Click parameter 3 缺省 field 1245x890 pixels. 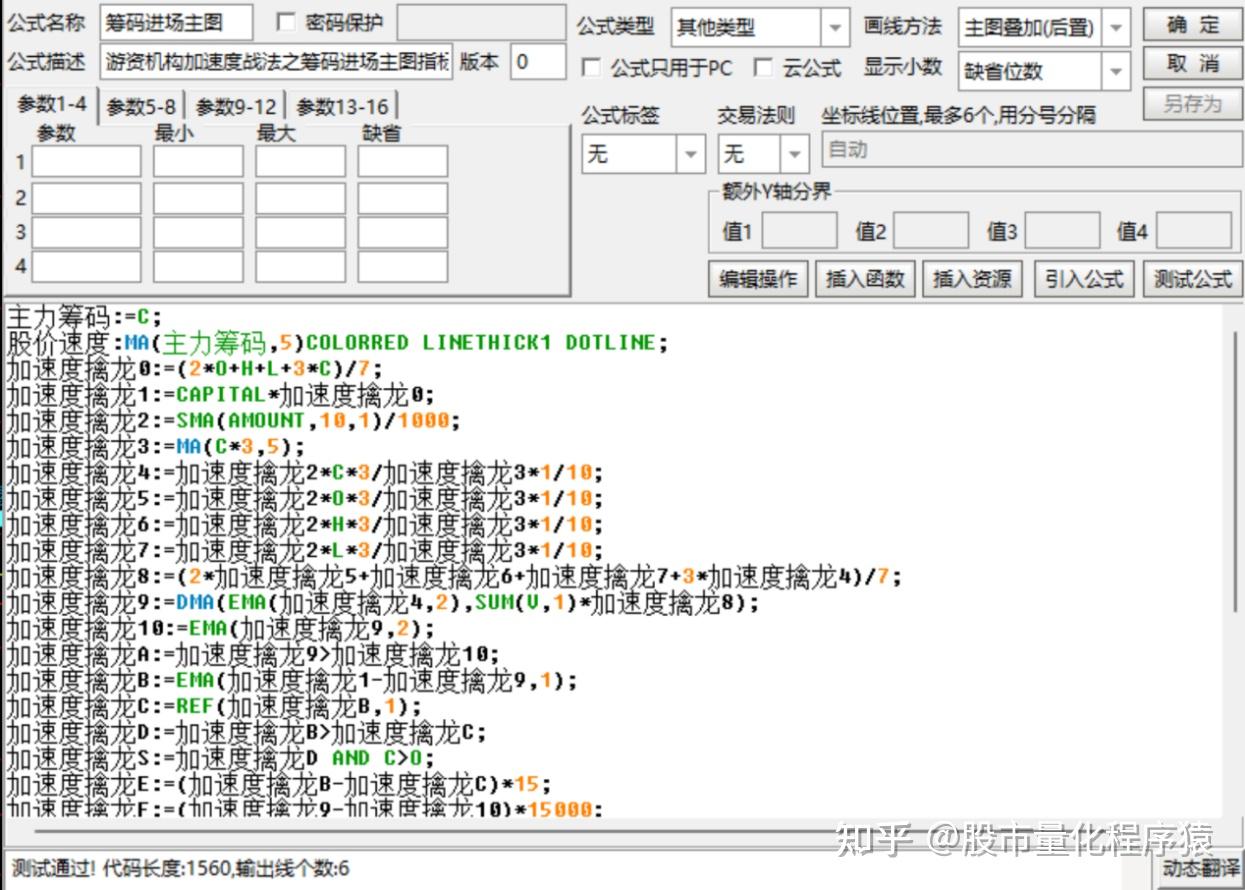403,233
